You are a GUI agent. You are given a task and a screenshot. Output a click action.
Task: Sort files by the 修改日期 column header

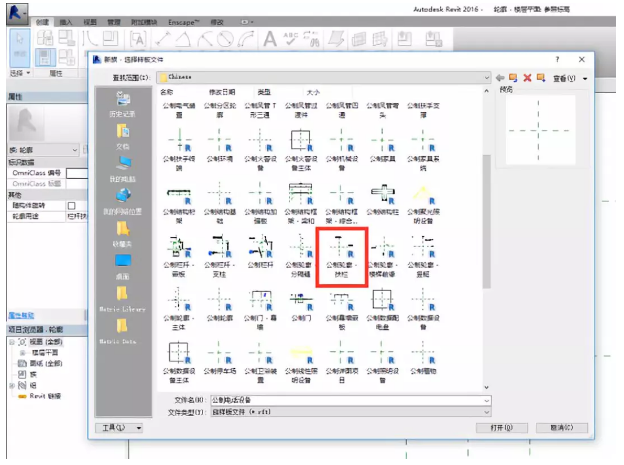(222, 92)
